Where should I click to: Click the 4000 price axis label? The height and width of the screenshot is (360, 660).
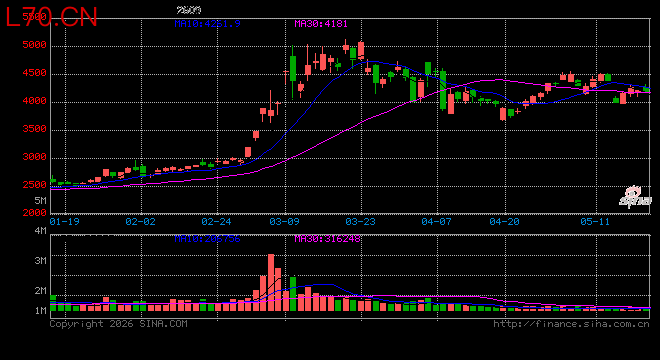click(35, 101)
